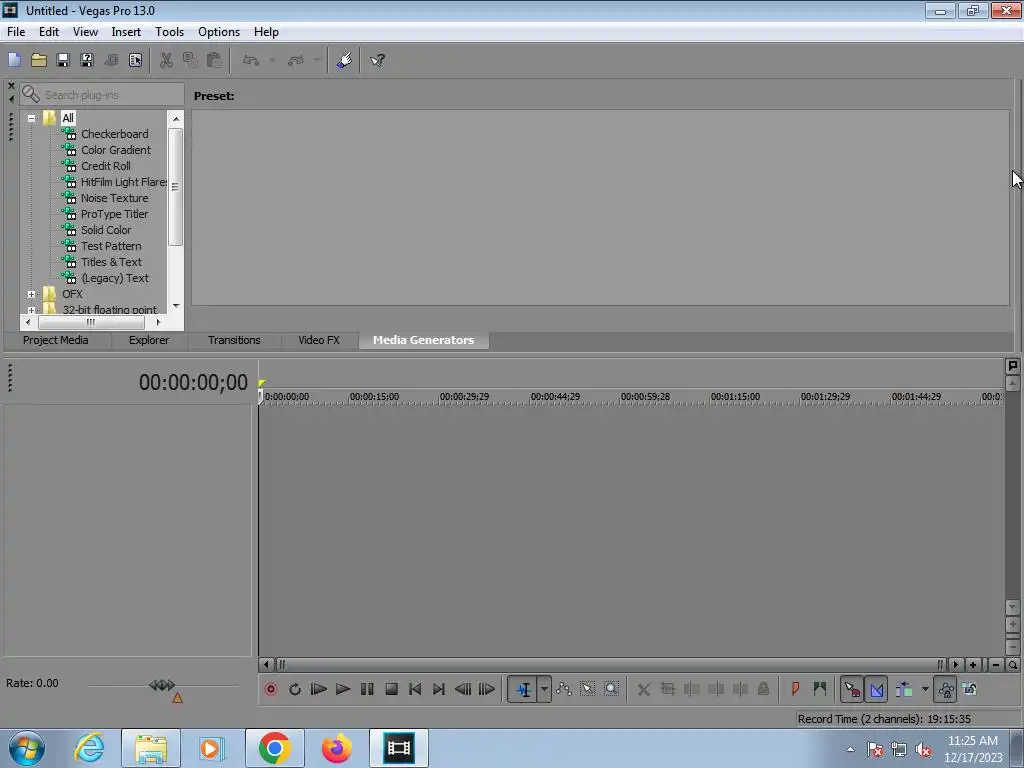Click the timeline horizontal scrollbar
The image size is (1024, 768).
pos(609,665)
